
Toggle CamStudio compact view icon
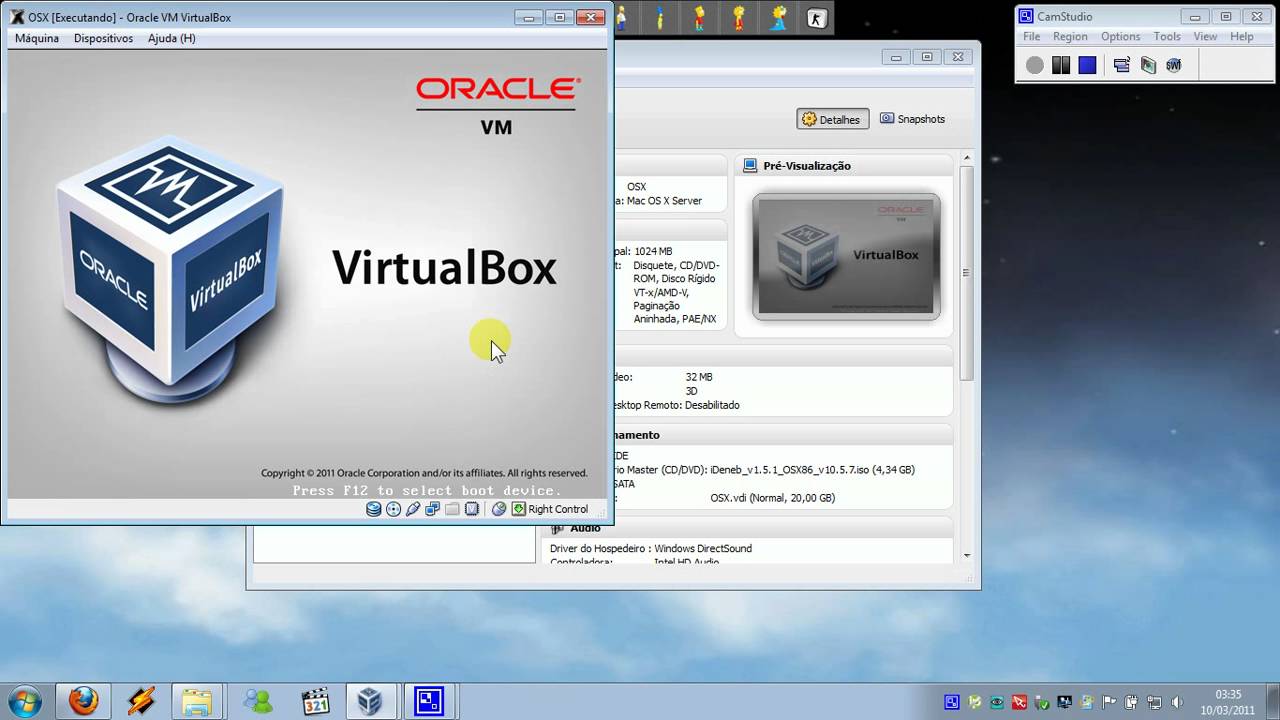click(x=1121, y=65)
